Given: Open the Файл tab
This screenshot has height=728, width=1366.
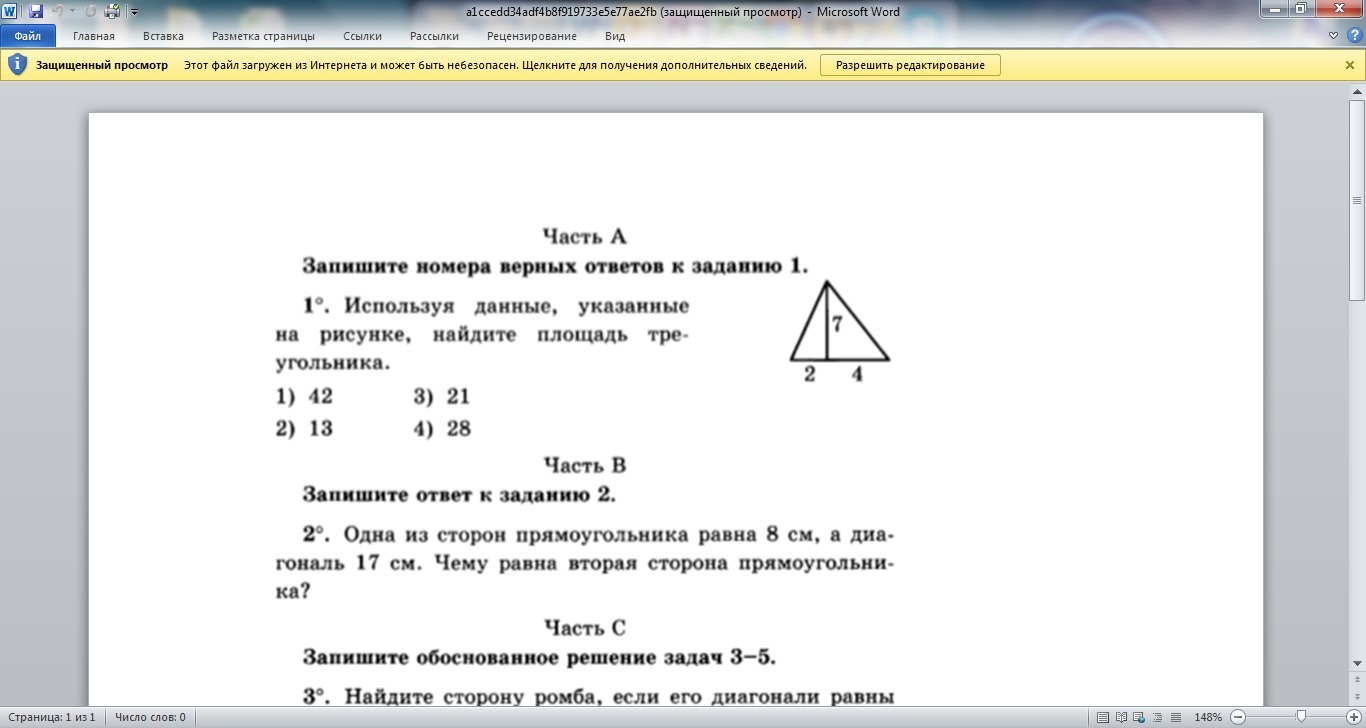Looking at the screenshot, I should coord(28,36).
